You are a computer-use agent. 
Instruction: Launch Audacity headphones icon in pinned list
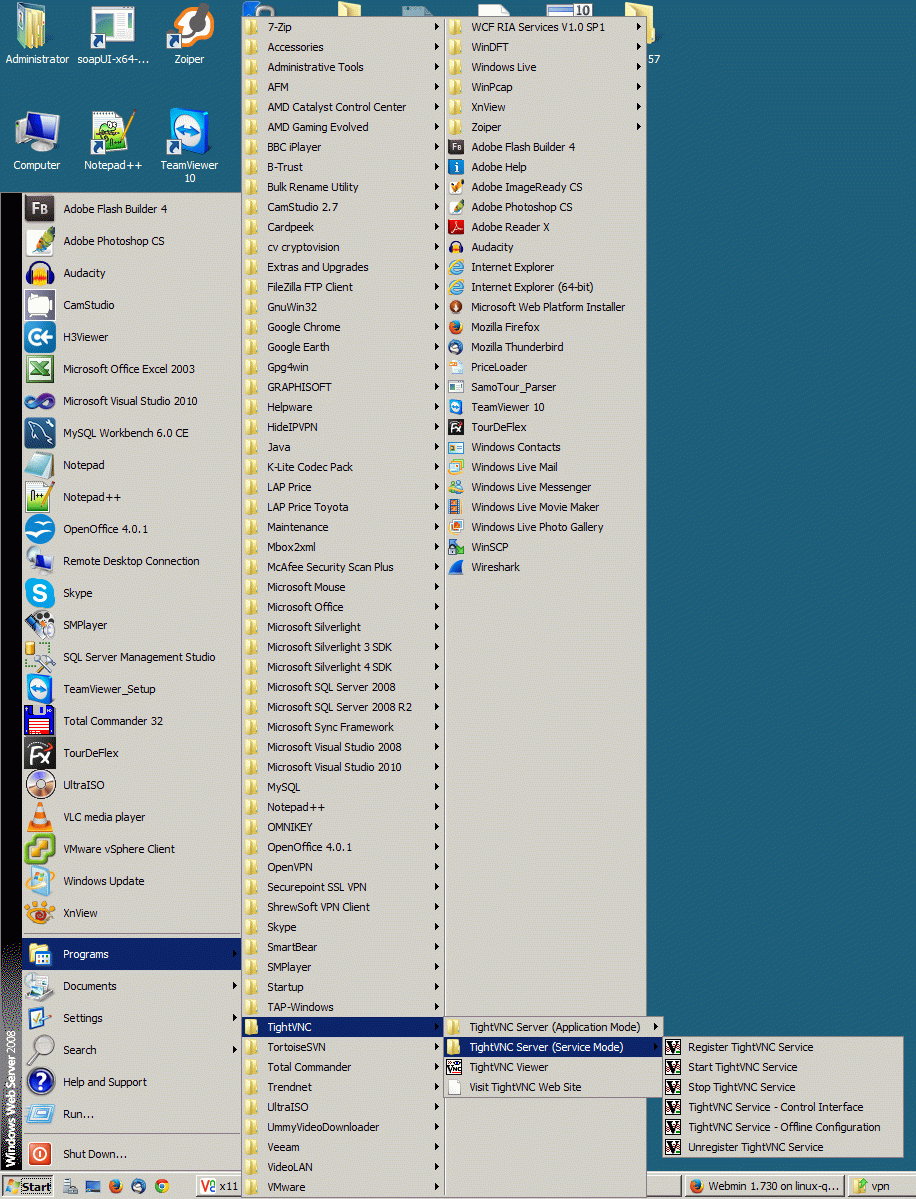[x=40, y=273]
